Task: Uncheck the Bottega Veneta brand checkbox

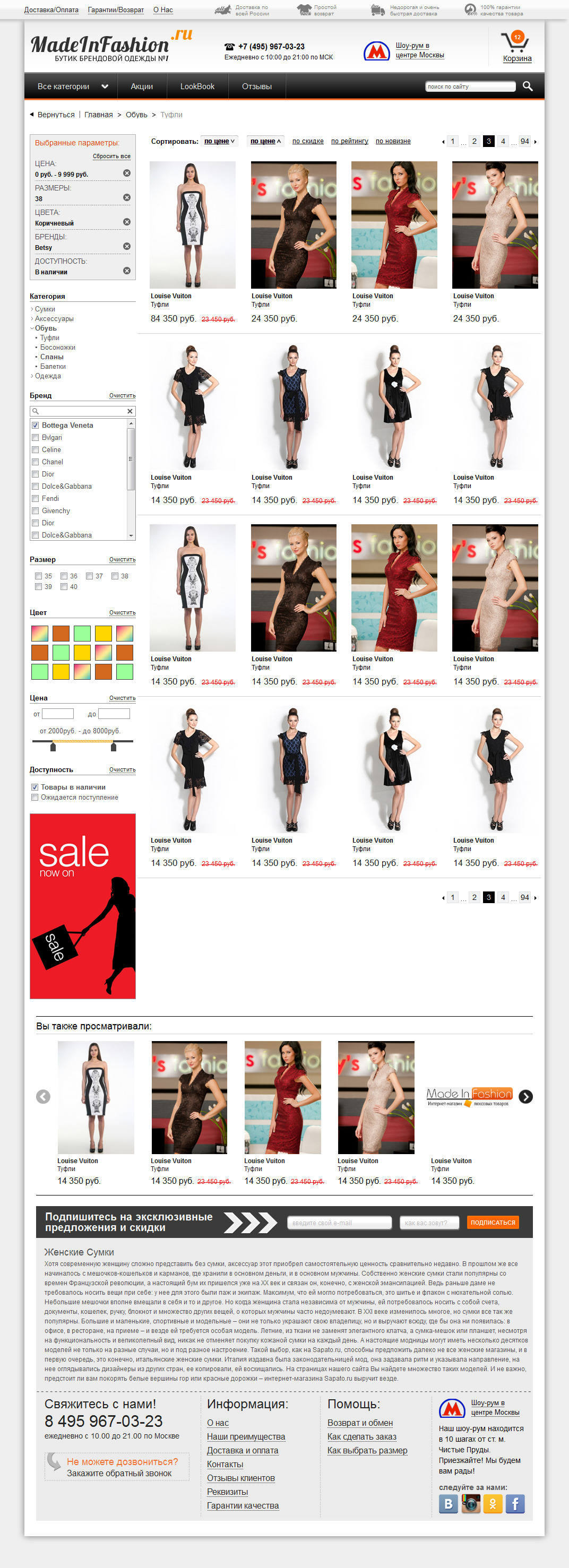Action: [35, 426]
